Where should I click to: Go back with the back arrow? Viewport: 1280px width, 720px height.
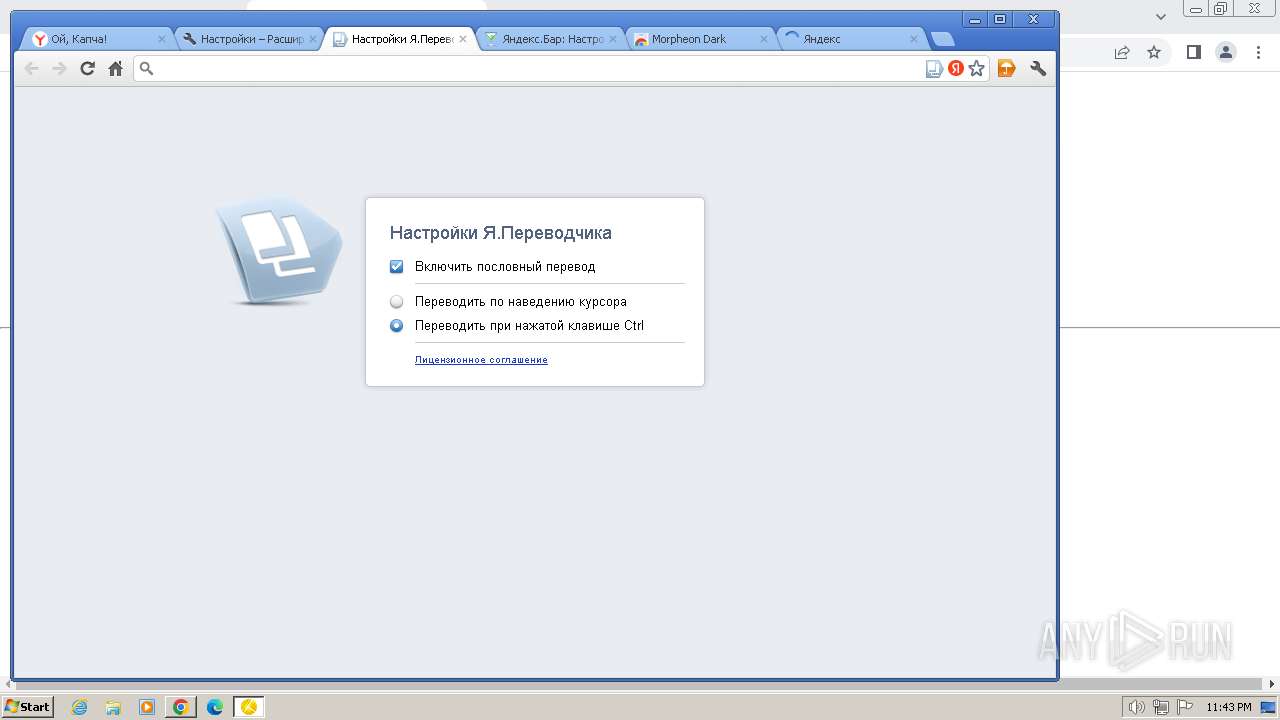coord(31,68)
